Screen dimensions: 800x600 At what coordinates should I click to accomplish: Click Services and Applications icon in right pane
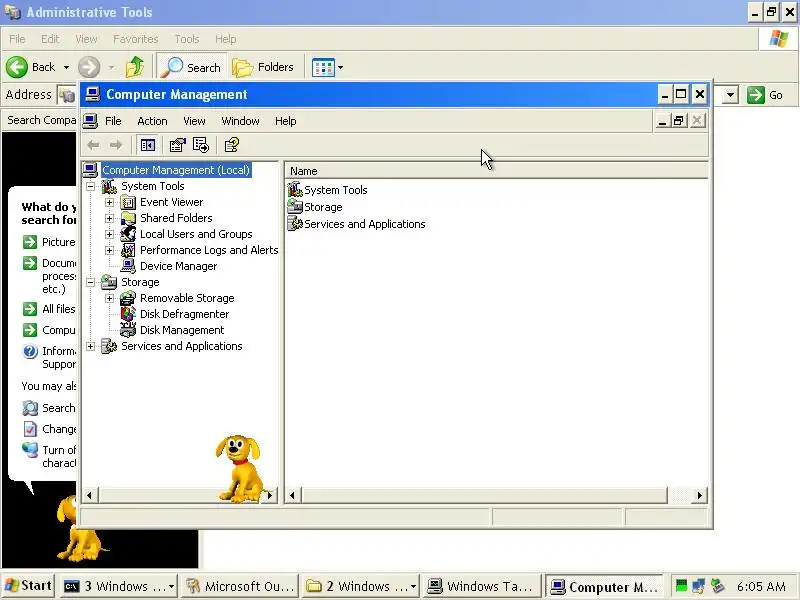tap(295, 224)
